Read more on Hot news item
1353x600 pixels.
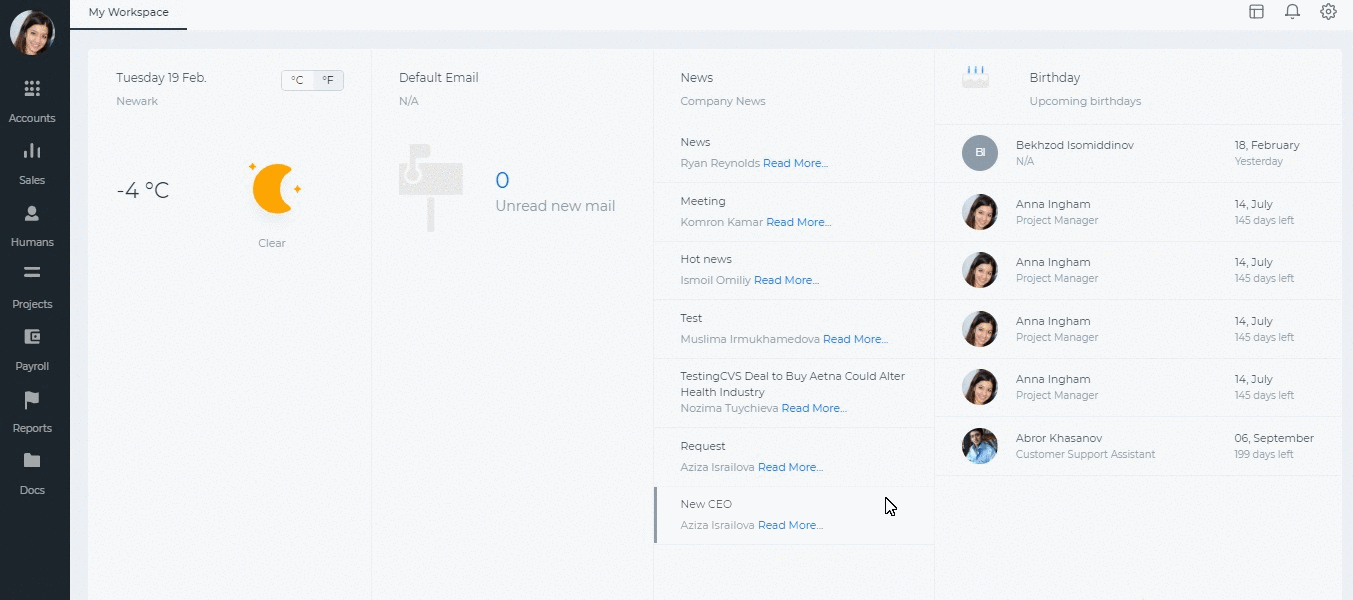pos(786,280)
